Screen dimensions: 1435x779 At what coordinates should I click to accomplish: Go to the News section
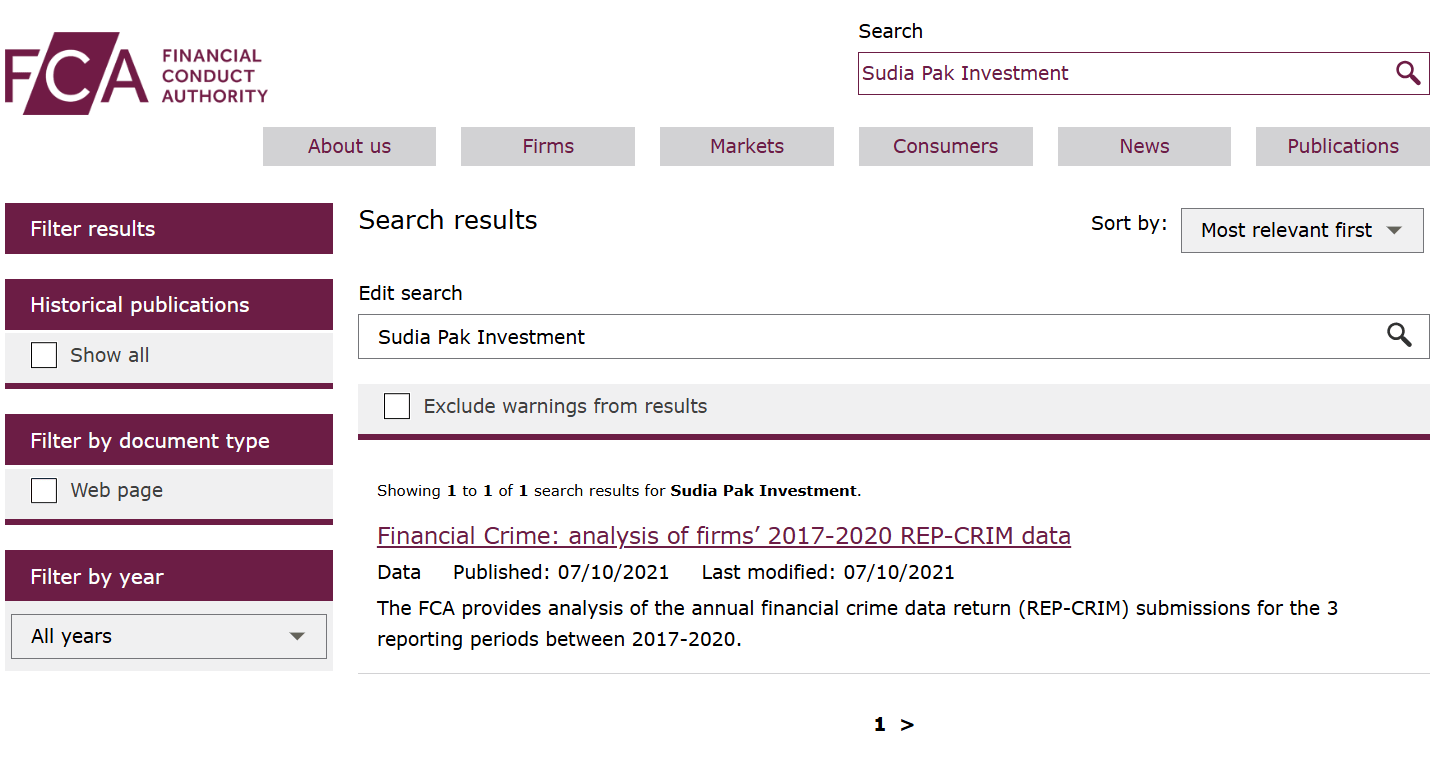pyautogui.click(x=1144, y=146)
